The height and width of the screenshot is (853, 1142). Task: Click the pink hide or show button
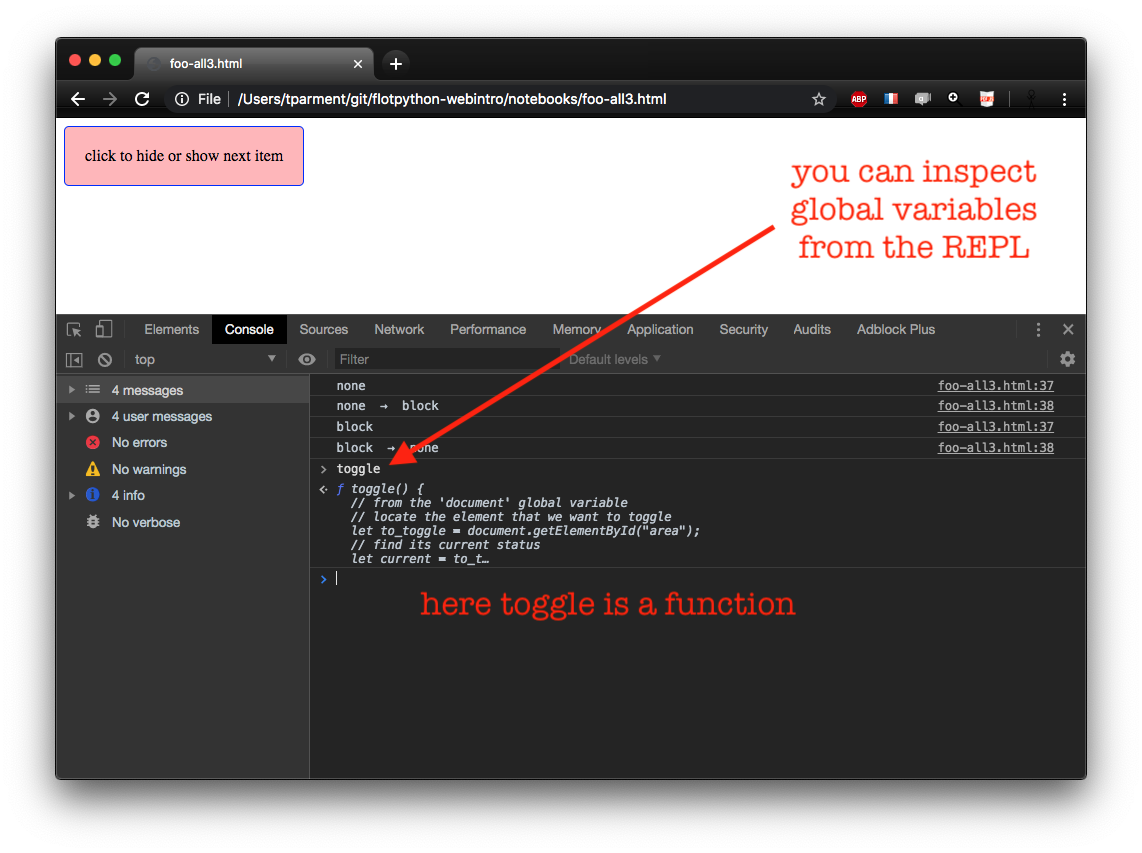(184, 156)
